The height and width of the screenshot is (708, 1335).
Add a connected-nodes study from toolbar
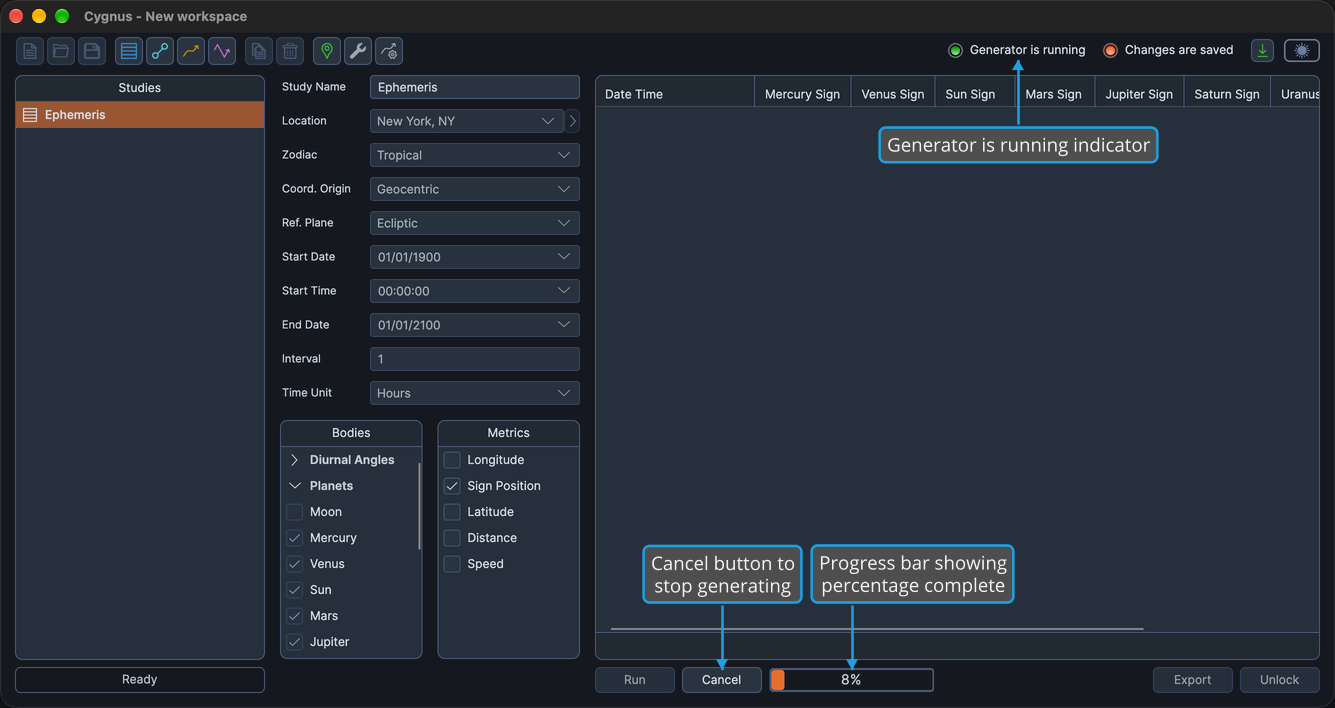(160, 51)
